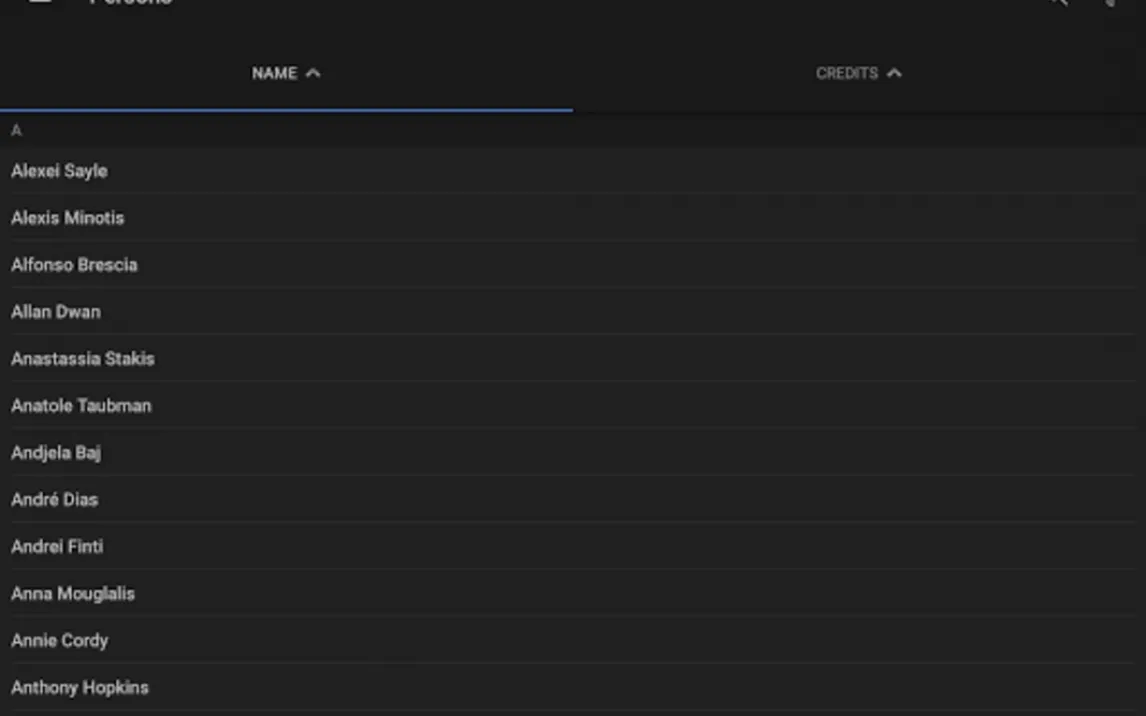Click on Andjela Baj
The image size is (1146, 716).
pos(56,453)
